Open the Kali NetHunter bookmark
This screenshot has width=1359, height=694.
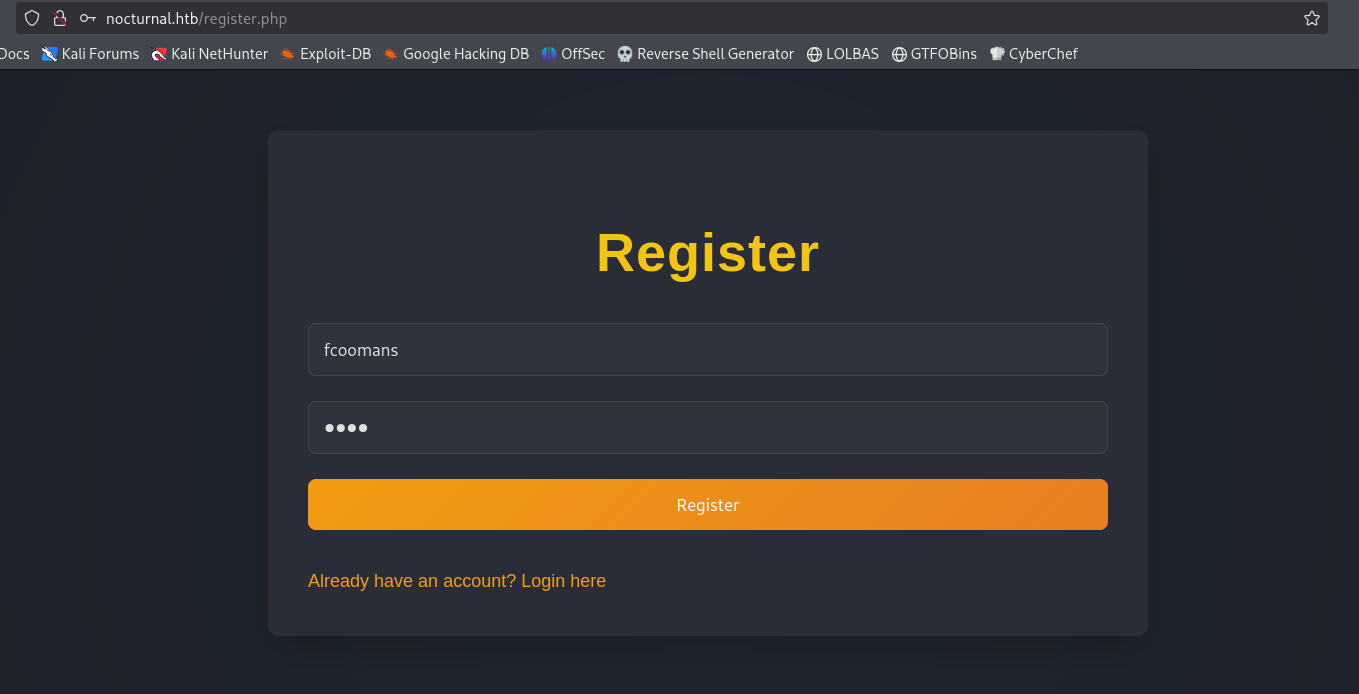point(209,54)
